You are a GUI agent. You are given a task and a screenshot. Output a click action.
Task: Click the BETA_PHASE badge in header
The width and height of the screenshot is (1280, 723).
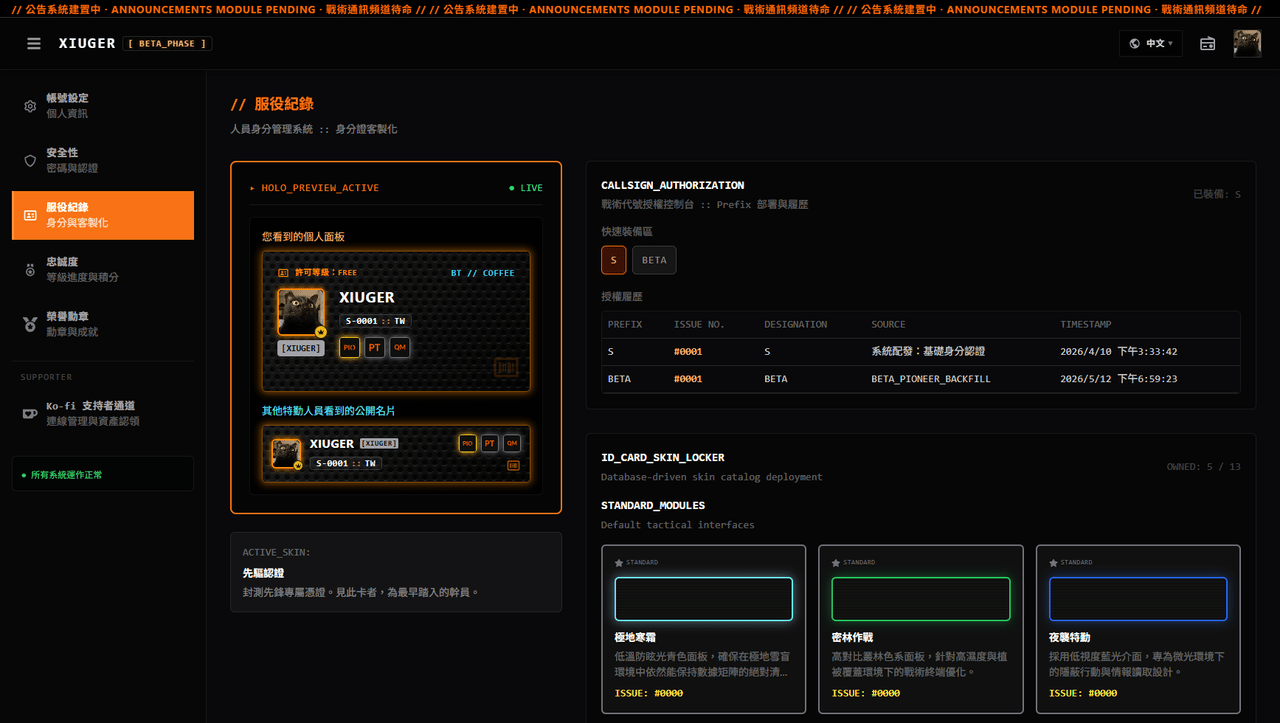click(168, 44)
